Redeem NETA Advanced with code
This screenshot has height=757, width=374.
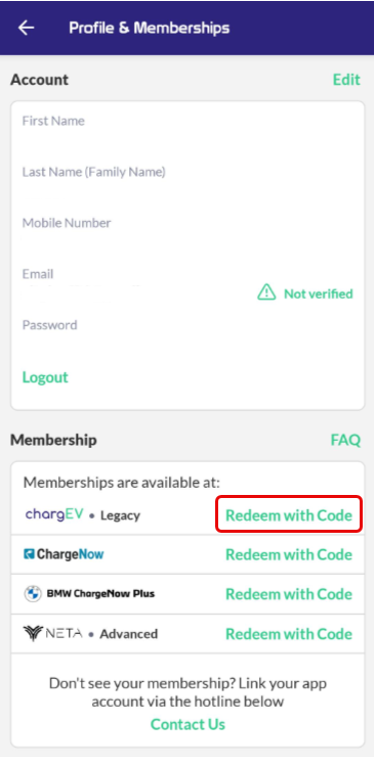pyautogui.click(x=289, y=633)
